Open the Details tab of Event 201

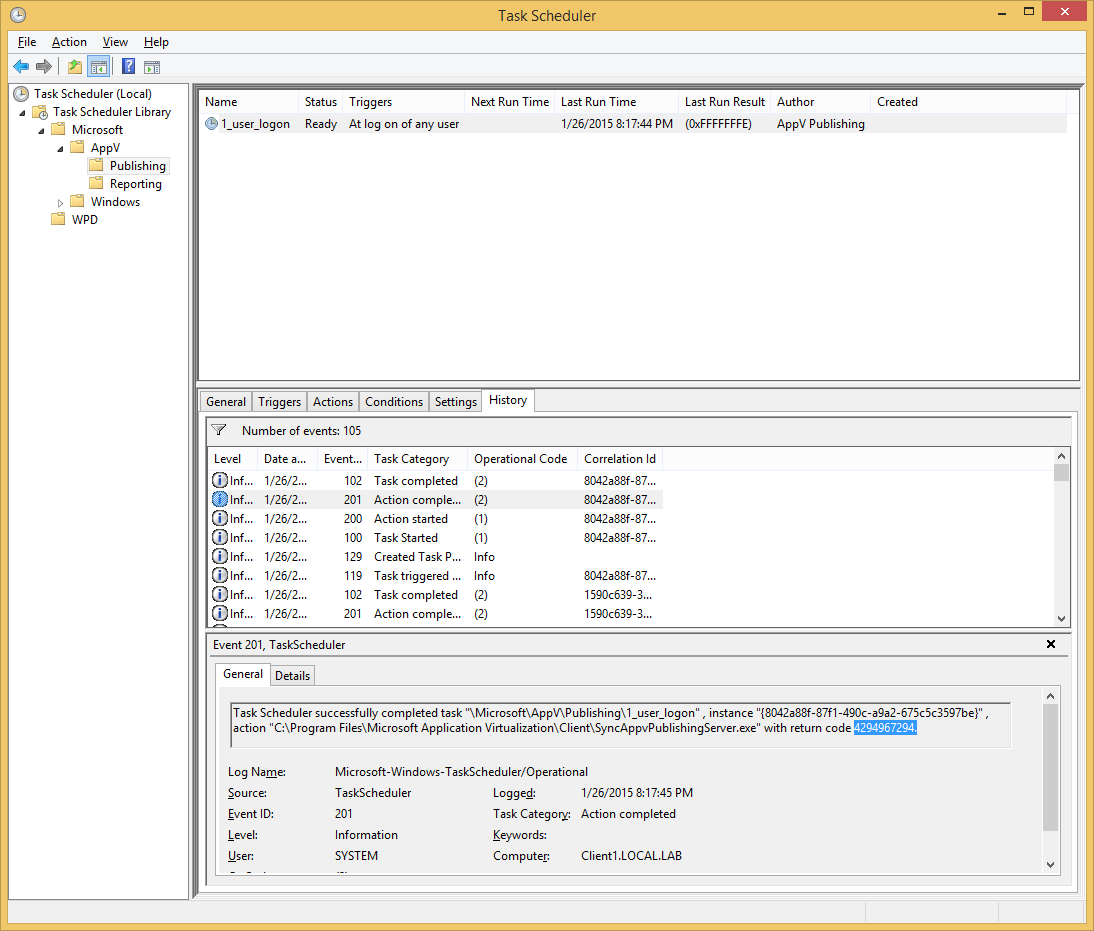pos(292,676)
